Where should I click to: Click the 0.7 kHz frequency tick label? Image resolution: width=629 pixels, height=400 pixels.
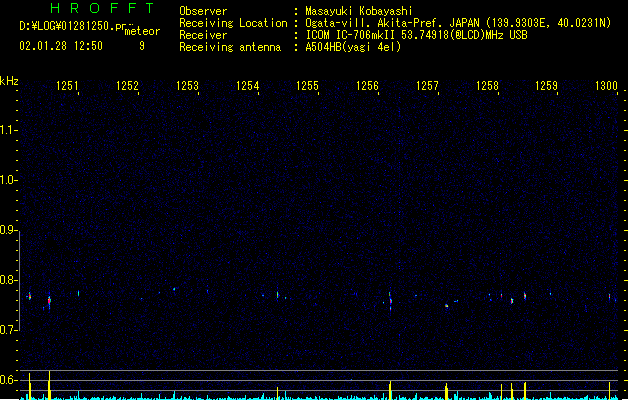(x=8, y=330)
